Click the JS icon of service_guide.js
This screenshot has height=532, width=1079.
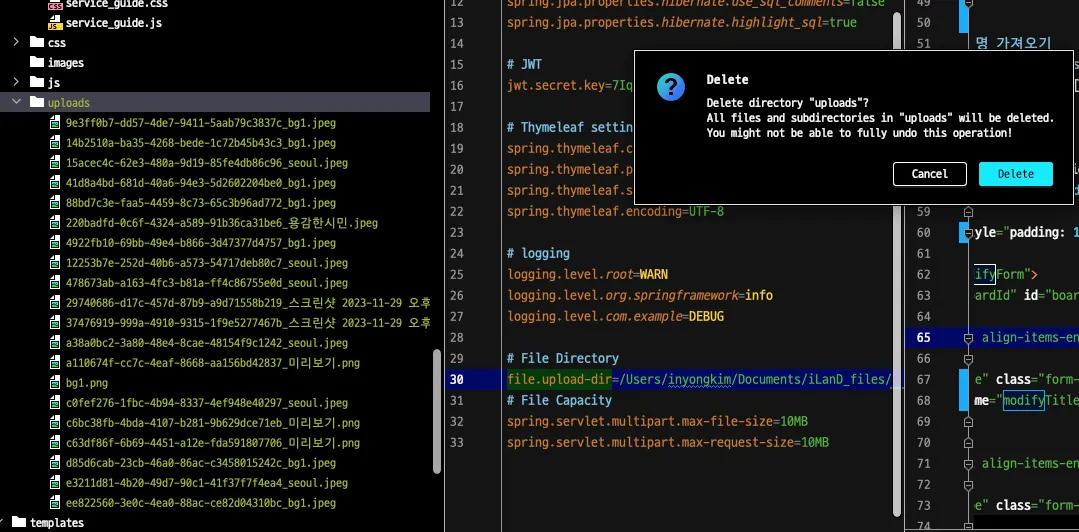pos(55,22)
